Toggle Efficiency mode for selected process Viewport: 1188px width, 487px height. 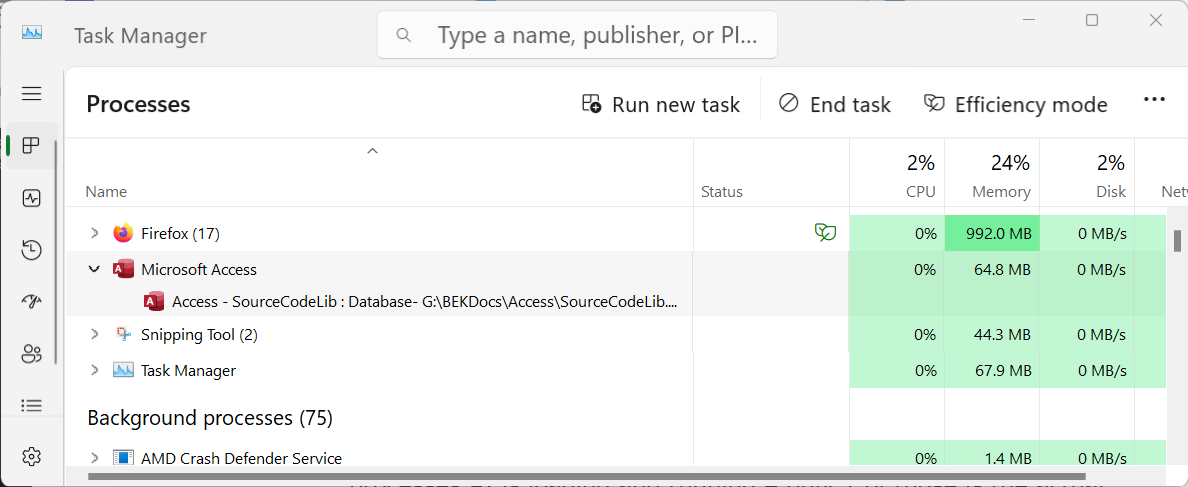point(1015,104)
